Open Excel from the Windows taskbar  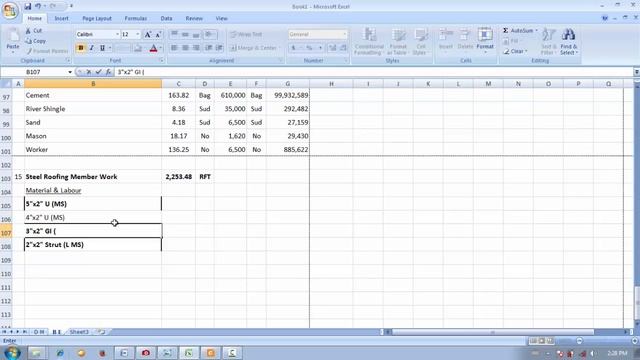pos(189,353)
